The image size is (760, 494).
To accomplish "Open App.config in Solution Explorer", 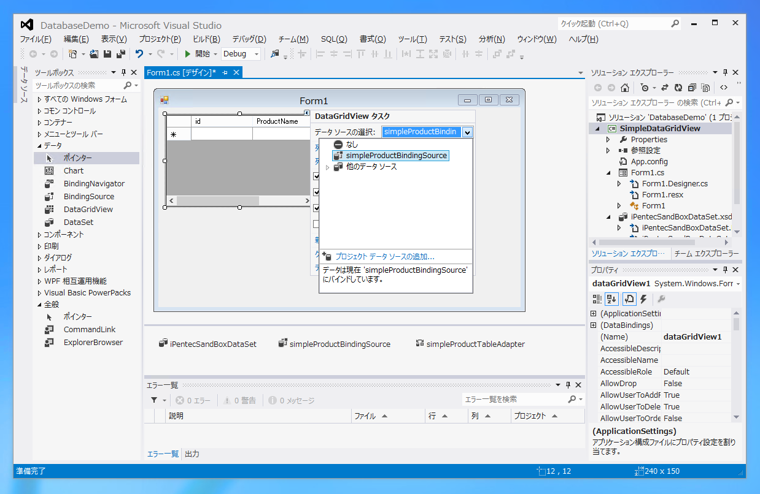I will click(649, 161).
